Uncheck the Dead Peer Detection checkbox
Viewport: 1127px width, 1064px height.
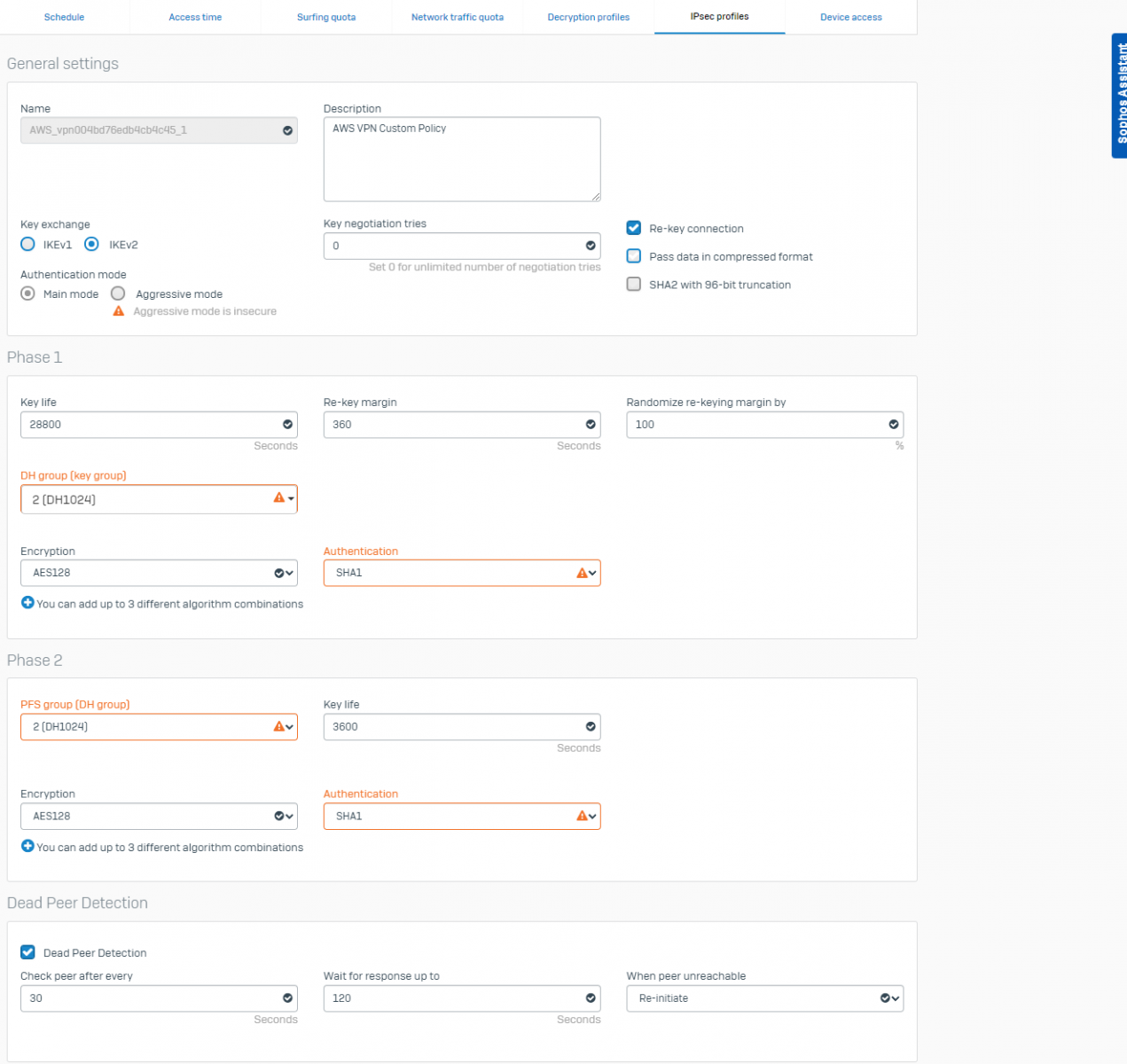(27, 952)
